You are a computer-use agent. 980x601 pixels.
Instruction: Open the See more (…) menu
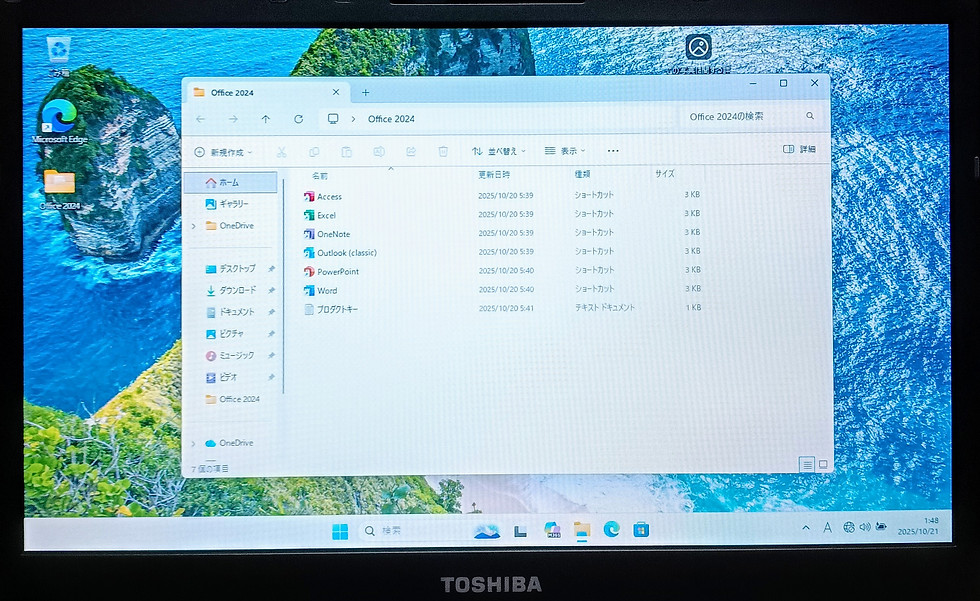613,151
